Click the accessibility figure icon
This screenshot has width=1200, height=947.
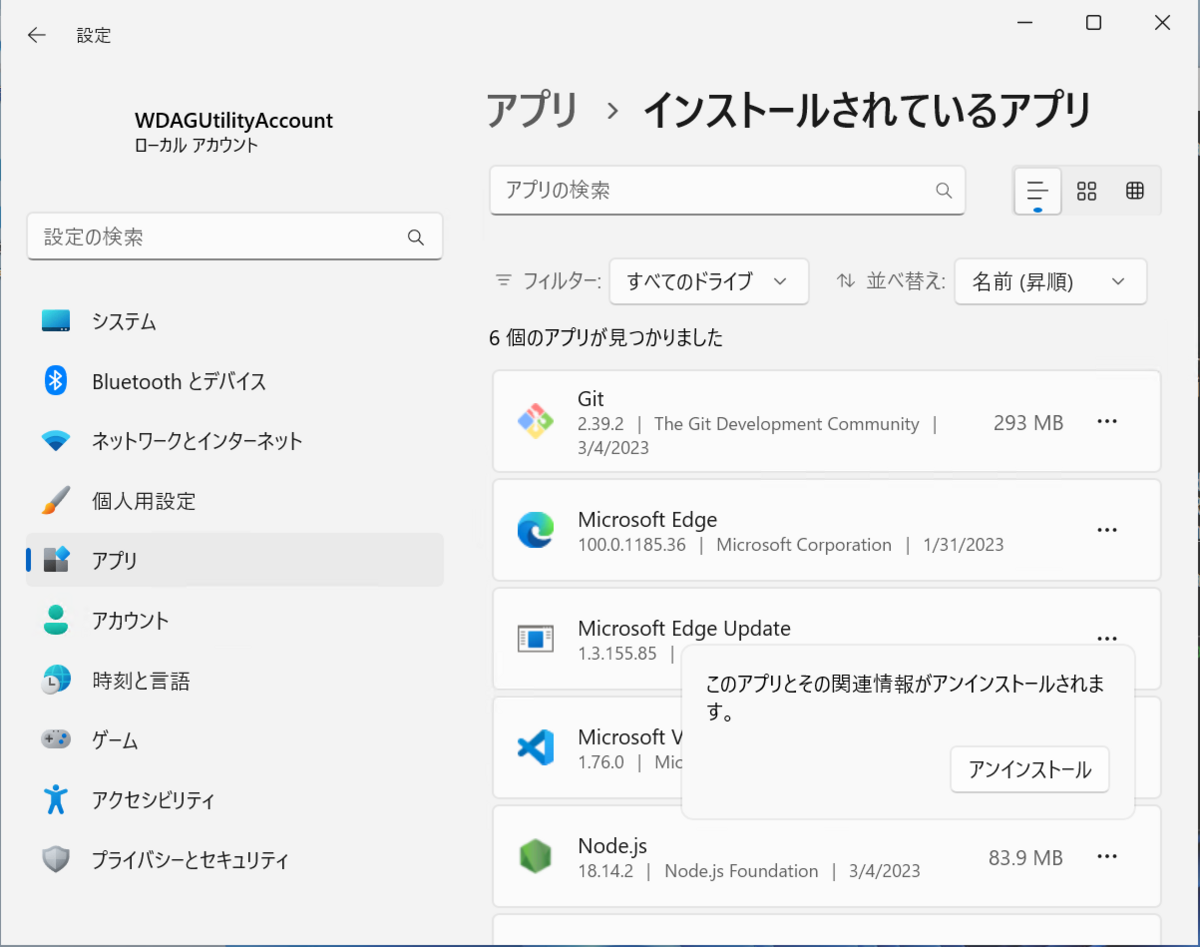pyautogui.click(x=56, y=799)
